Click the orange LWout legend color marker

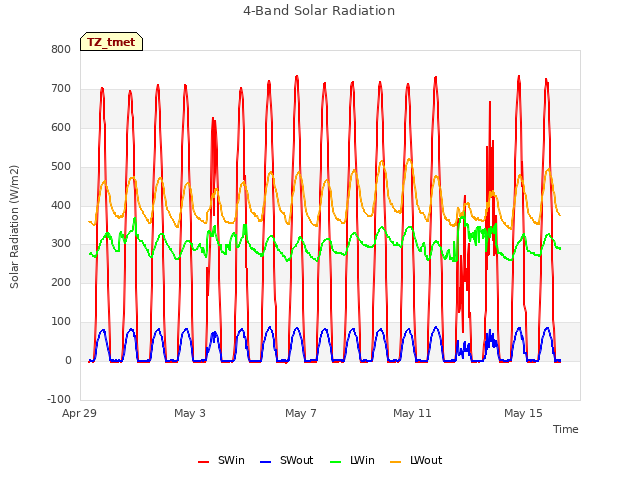tap(396, 462)
